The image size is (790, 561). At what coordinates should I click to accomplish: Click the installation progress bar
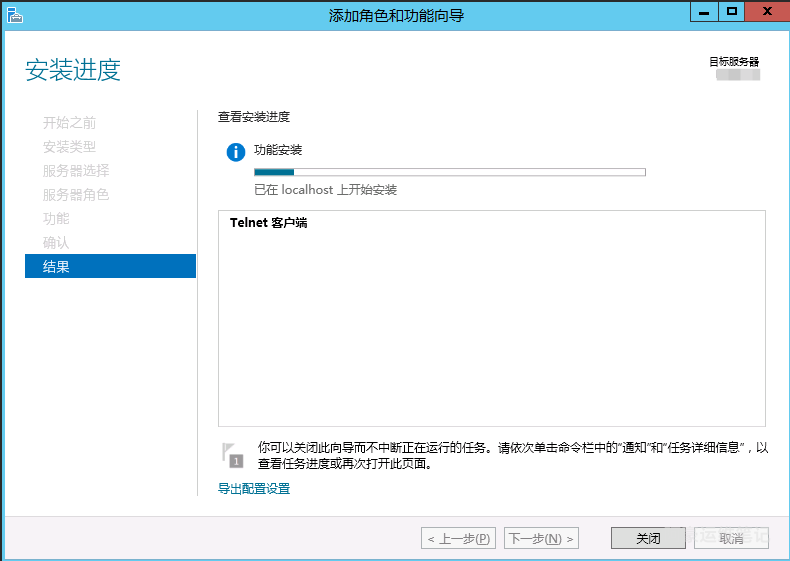(450, 172)
